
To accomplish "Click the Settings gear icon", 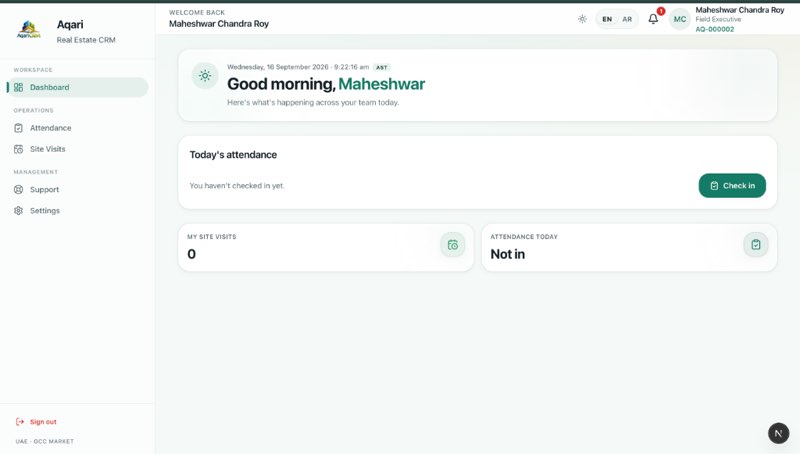I will (x=18, y=211).
